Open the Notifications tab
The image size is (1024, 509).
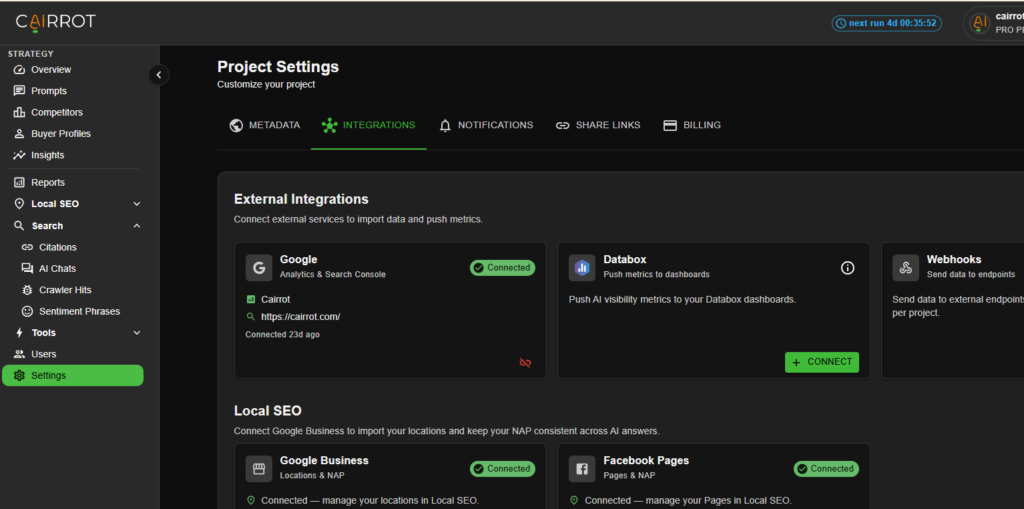coord(485,125)
